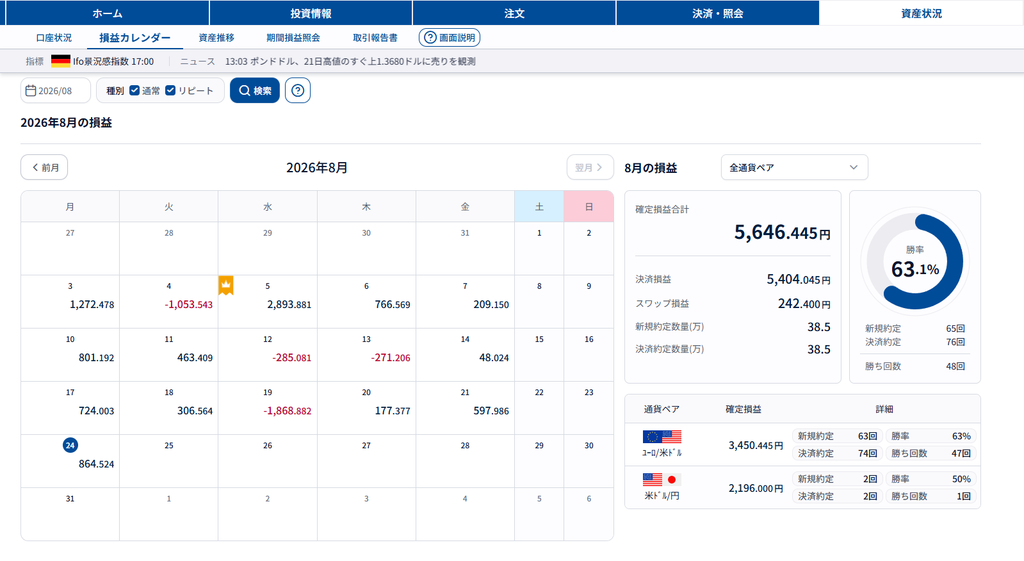Click the 63.1% win rate figure
1024x561 pixels.
tap(915, 269)
